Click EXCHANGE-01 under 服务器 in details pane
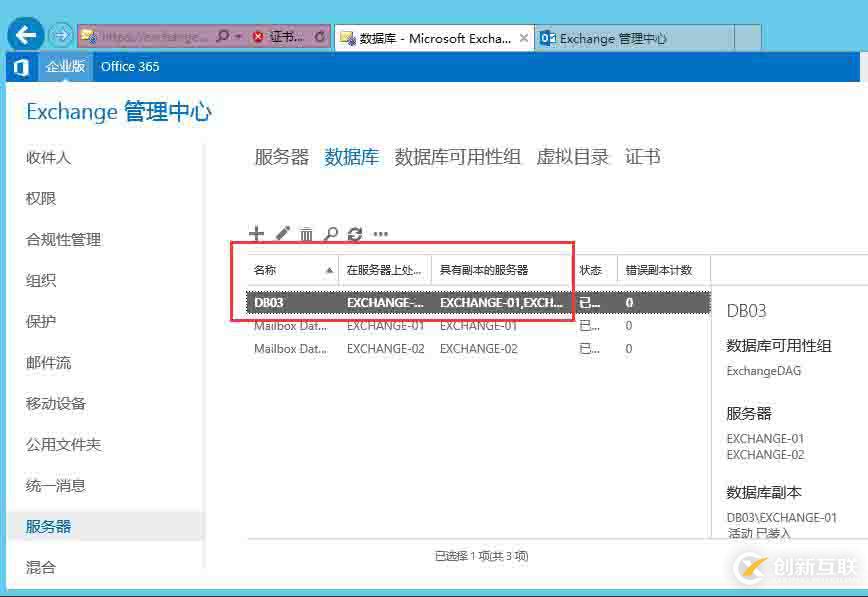This screenshot has height=597, width=868. 765,439
